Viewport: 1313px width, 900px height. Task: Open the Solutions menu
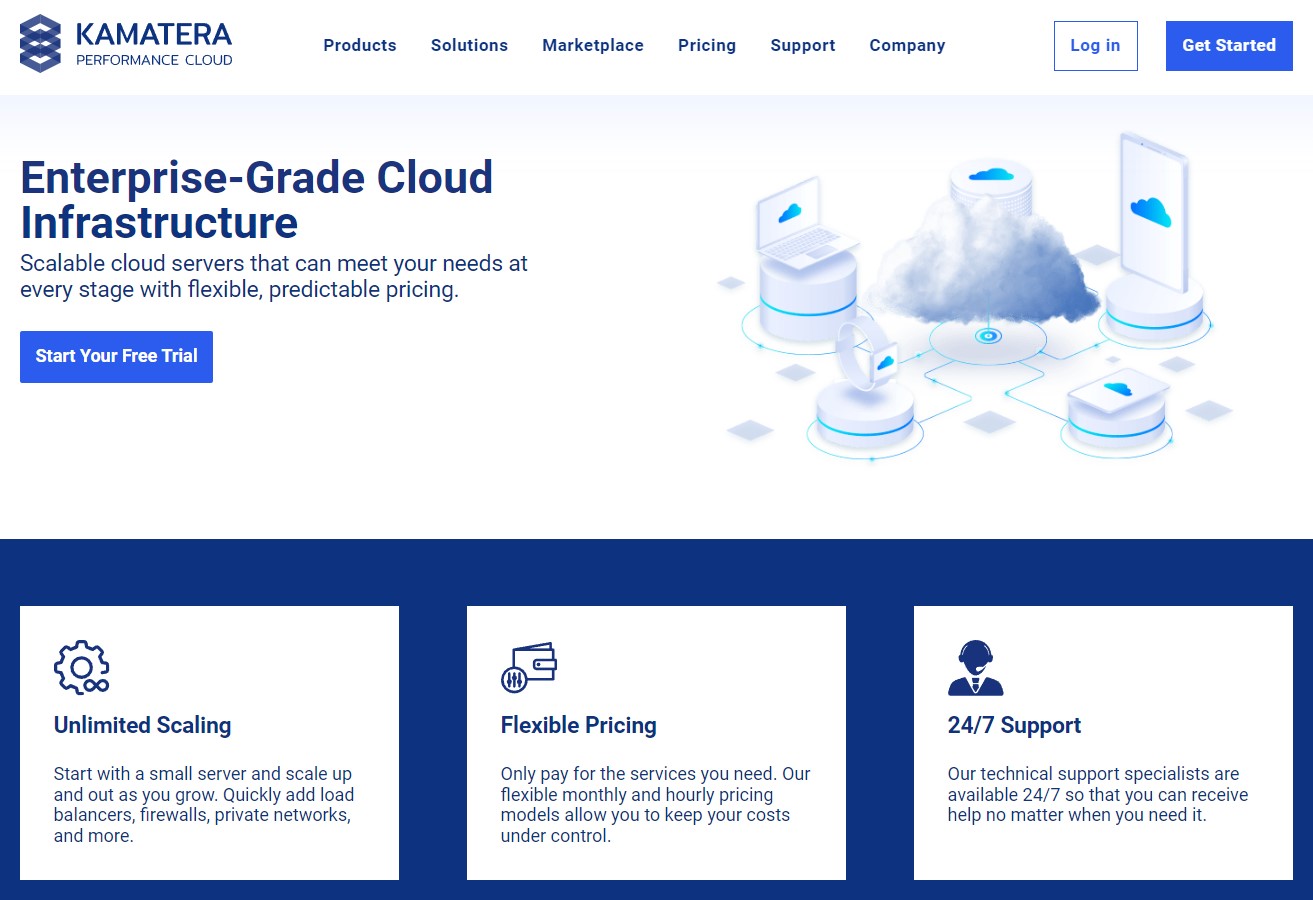click(x=469, y=45)
